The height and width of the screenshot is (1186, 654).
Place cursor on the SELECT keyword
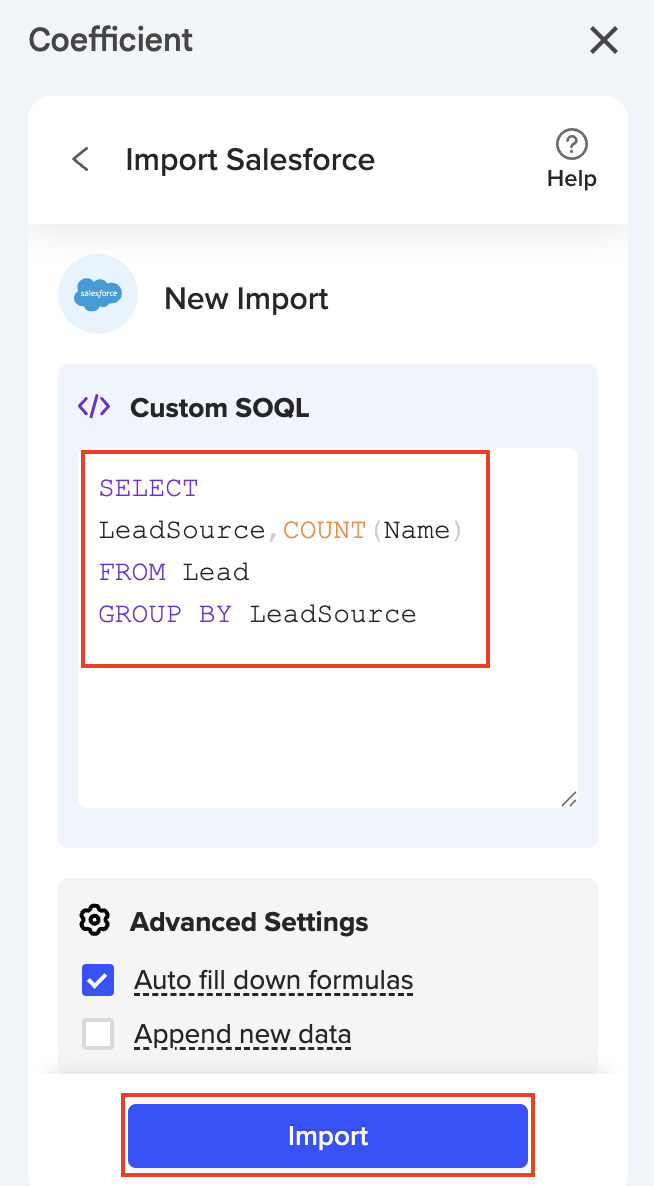(x=148, y=489)
